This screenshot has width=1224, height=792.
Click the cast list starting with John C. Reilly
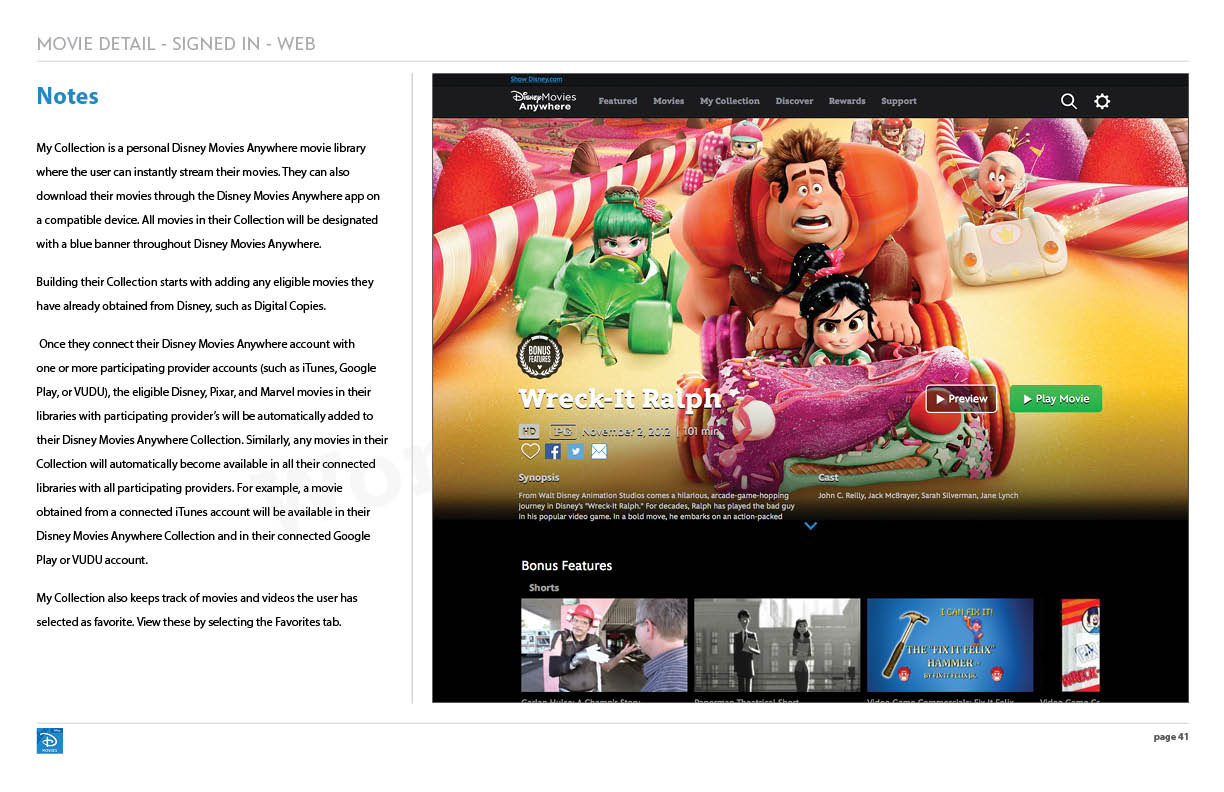click(918, 495)
